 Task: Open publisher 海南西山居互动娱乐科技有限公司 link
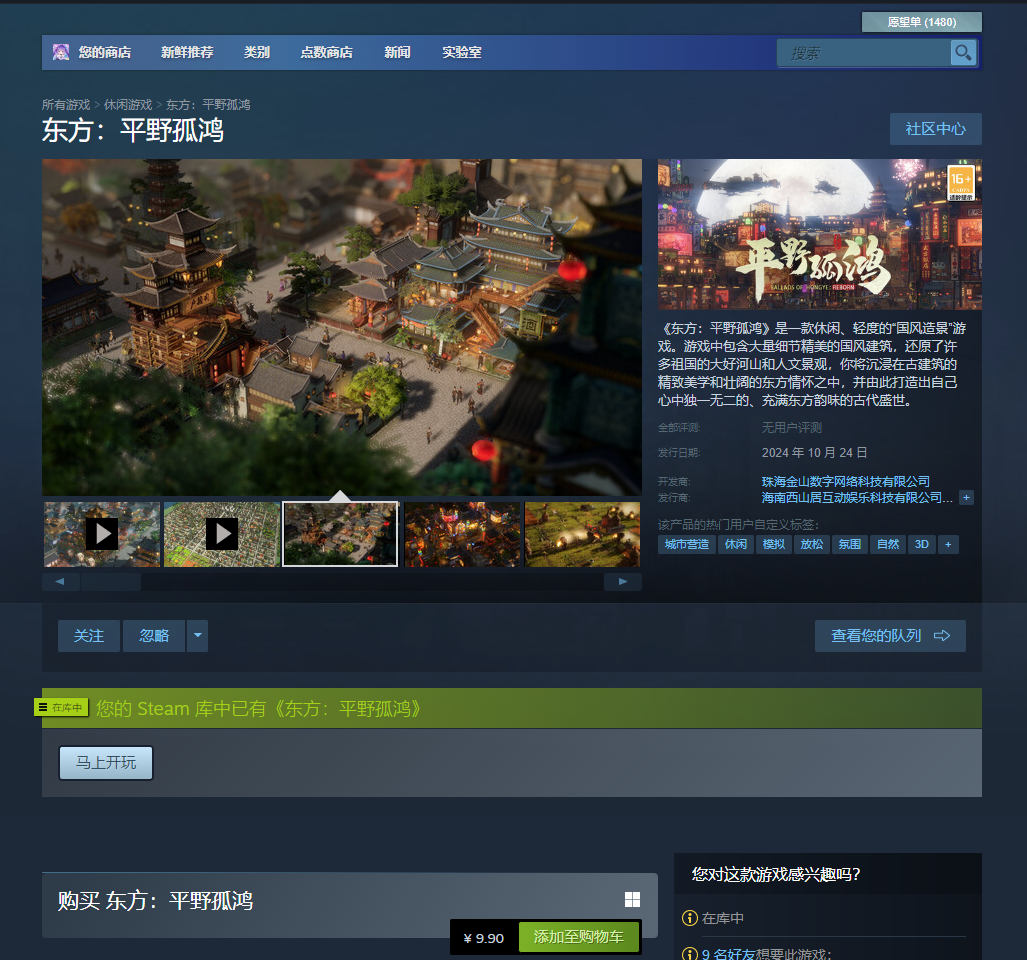click(857, 498)
